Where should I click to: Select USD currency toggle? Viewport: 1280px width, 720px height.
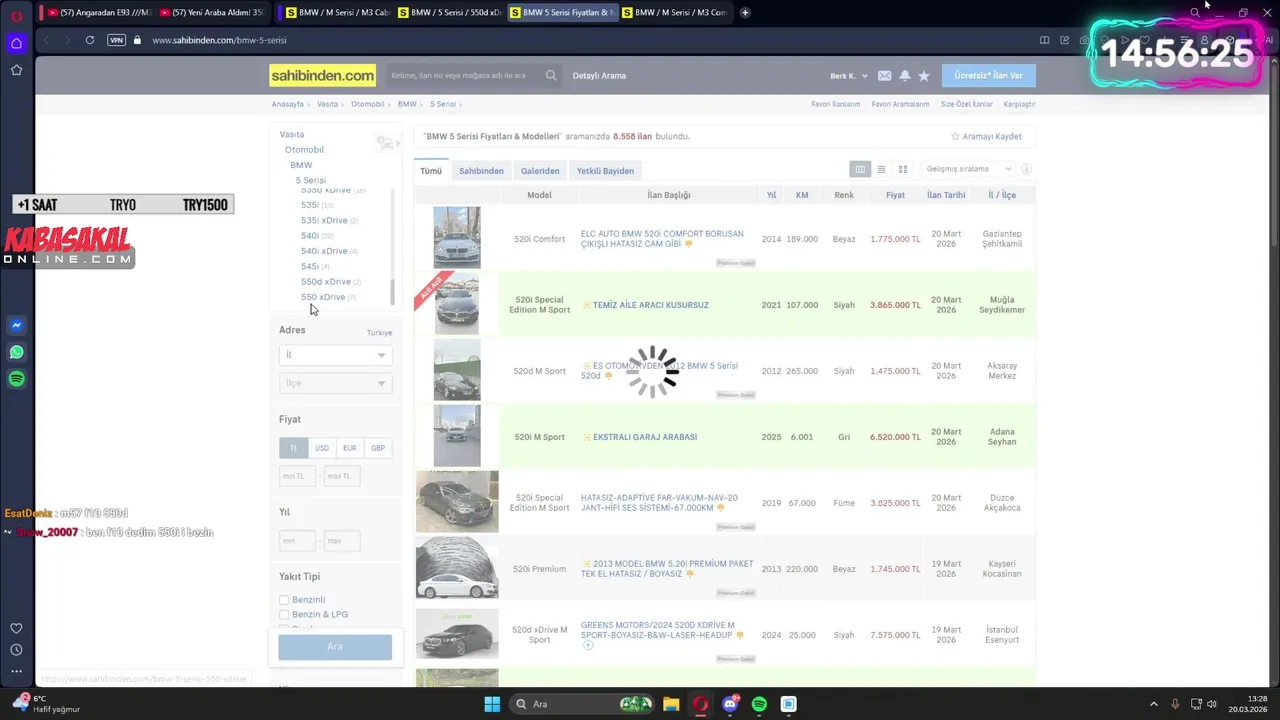(x=321, y=448)
